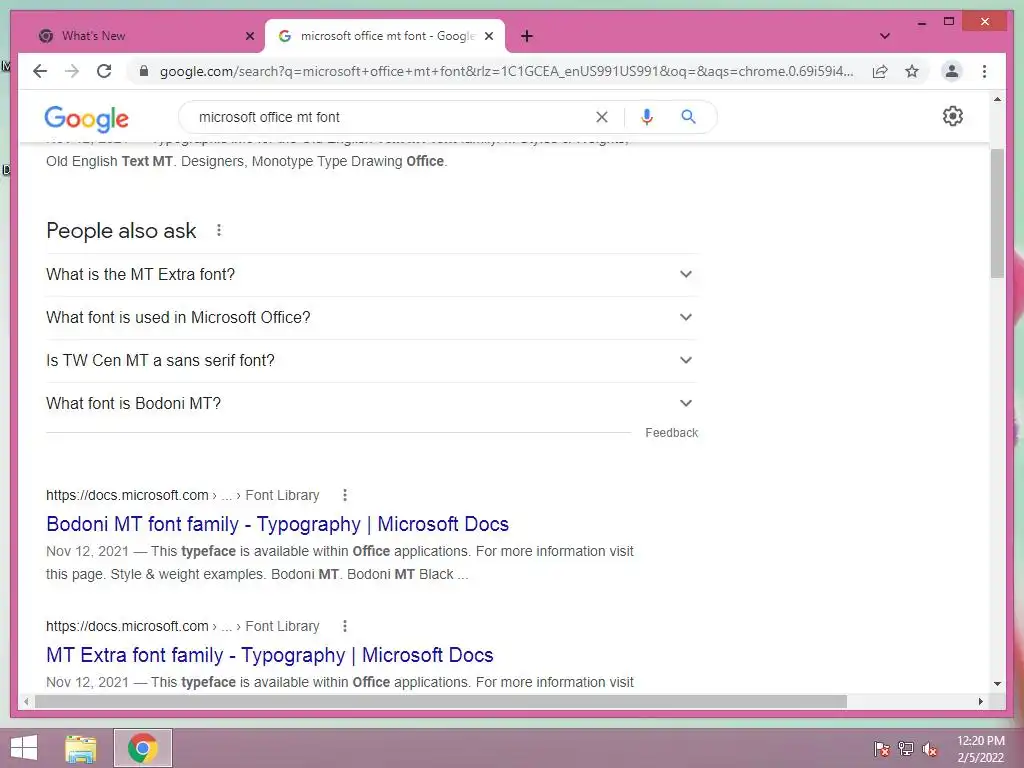
Task: Expand What is the MT Extra font
Action: click(372, 274)
